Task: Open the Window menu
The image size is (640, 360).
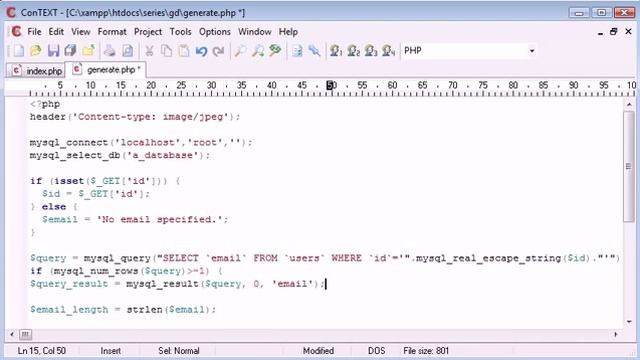Action: [255, 31]
